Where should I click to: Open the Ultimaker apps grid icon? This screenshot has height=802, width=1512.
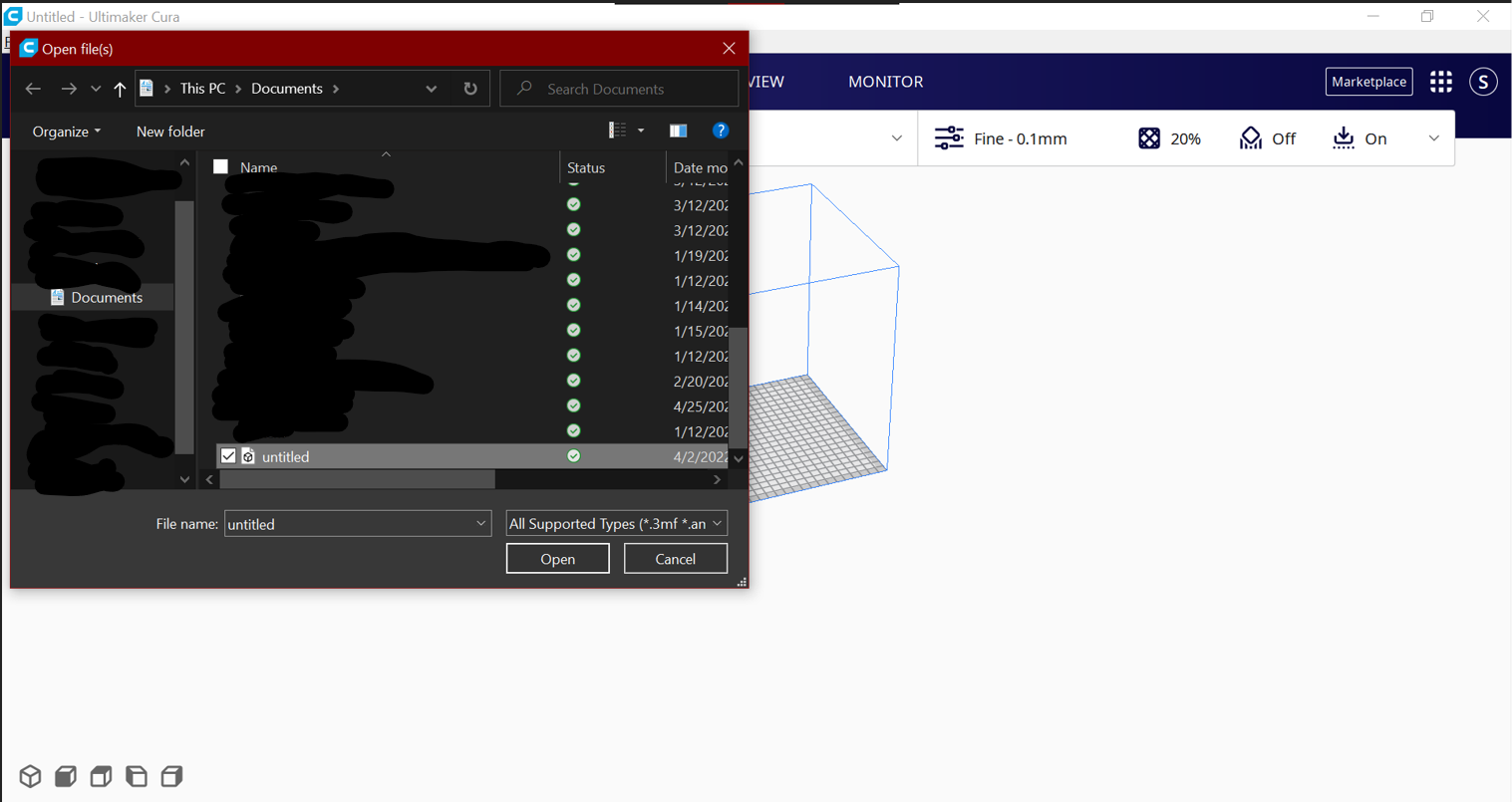1440,82
